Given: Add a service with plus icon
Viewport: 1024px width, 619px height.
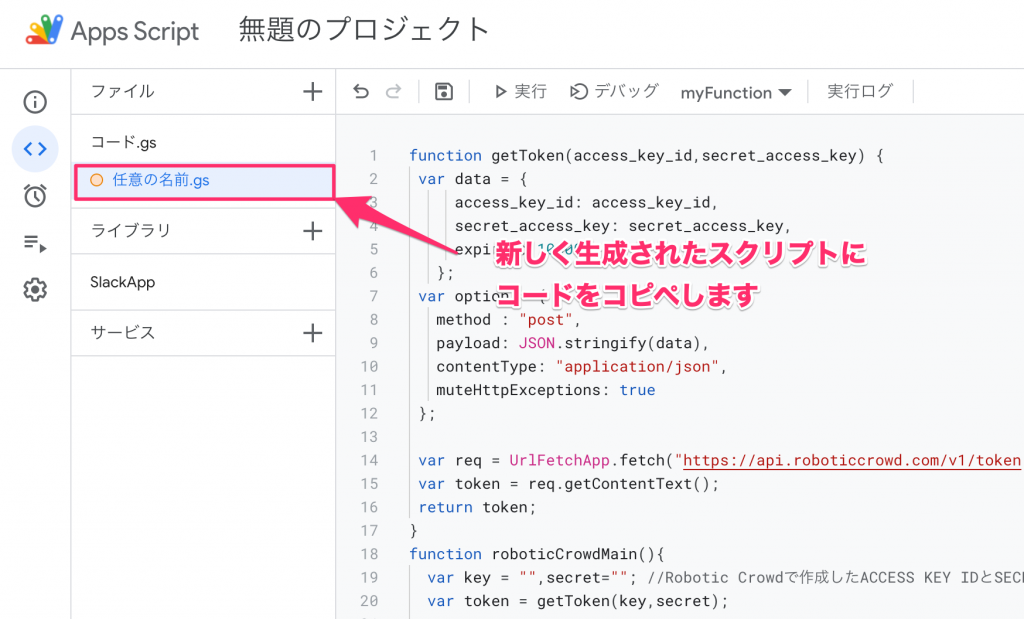Looking at the screenshot, I should (x=313, y=333).
